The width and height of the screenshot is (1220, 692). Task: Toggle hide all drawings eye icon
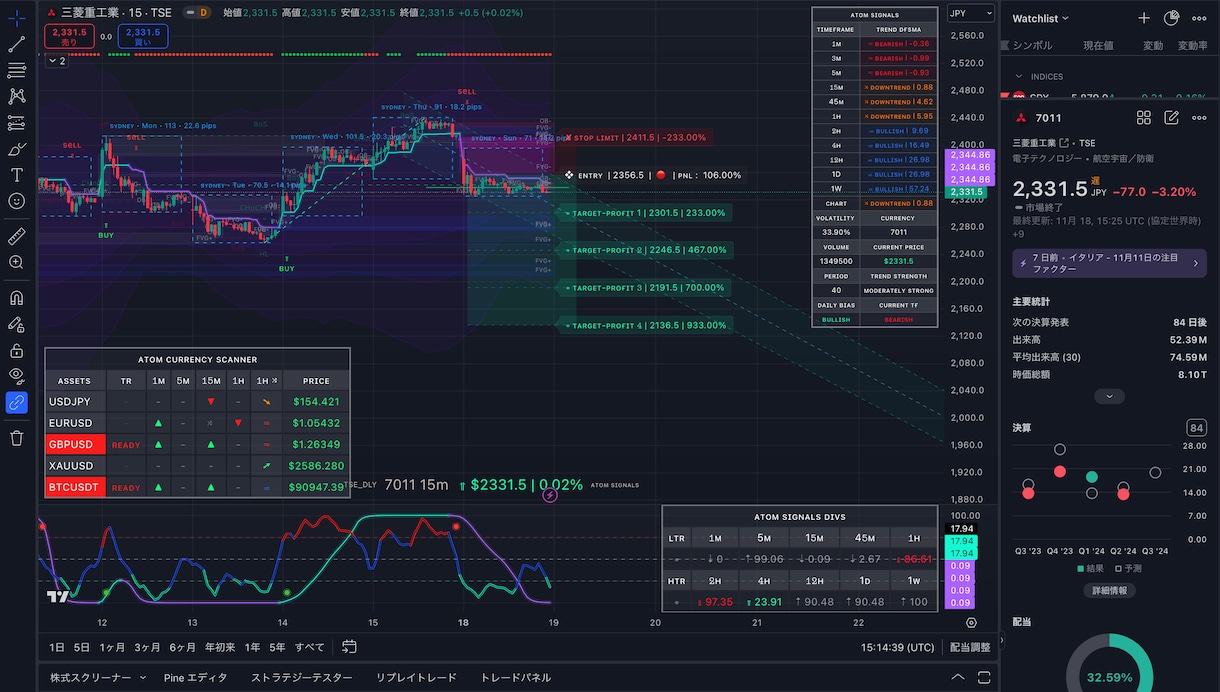(x=16, y=376)
